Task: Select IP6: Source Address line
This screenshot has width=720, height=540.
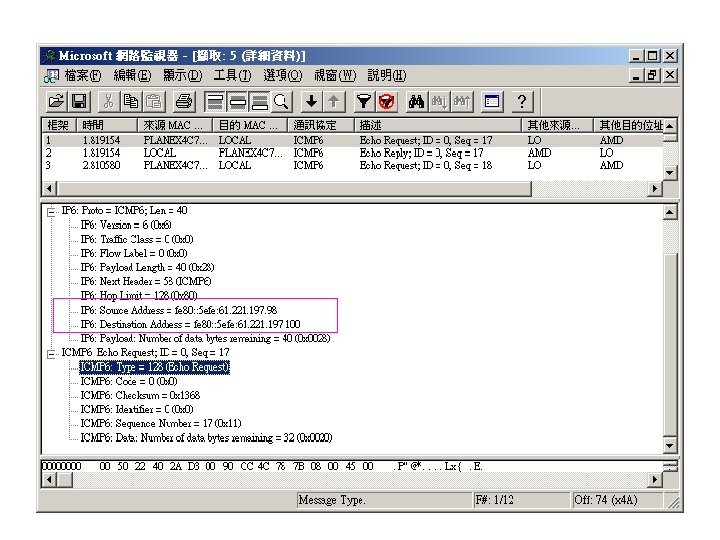Action: (179, 310)
